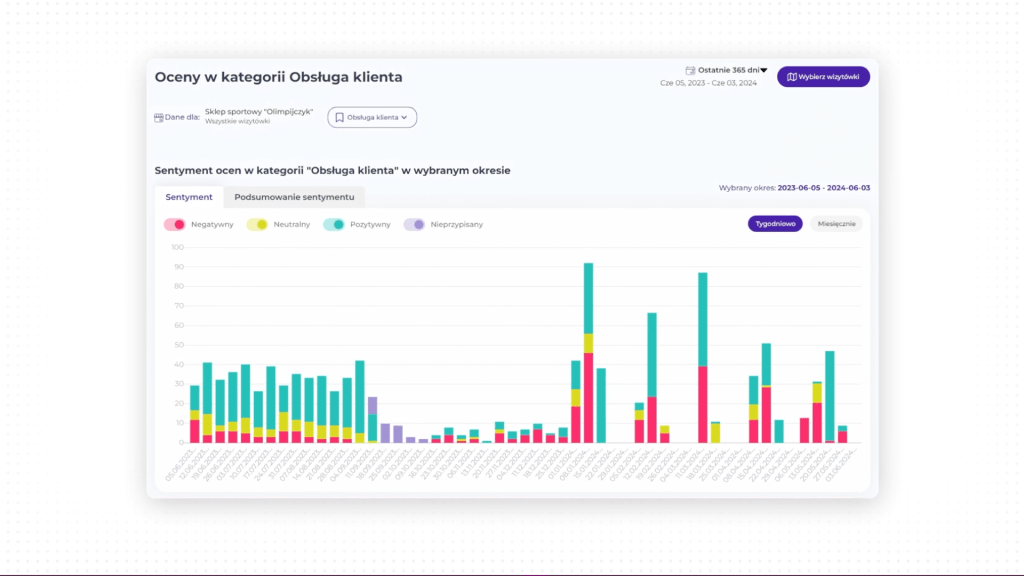Disable the Nieprzypisany legend toggle
Viewport: 1024px width, 576px height.
coord(414,224)
